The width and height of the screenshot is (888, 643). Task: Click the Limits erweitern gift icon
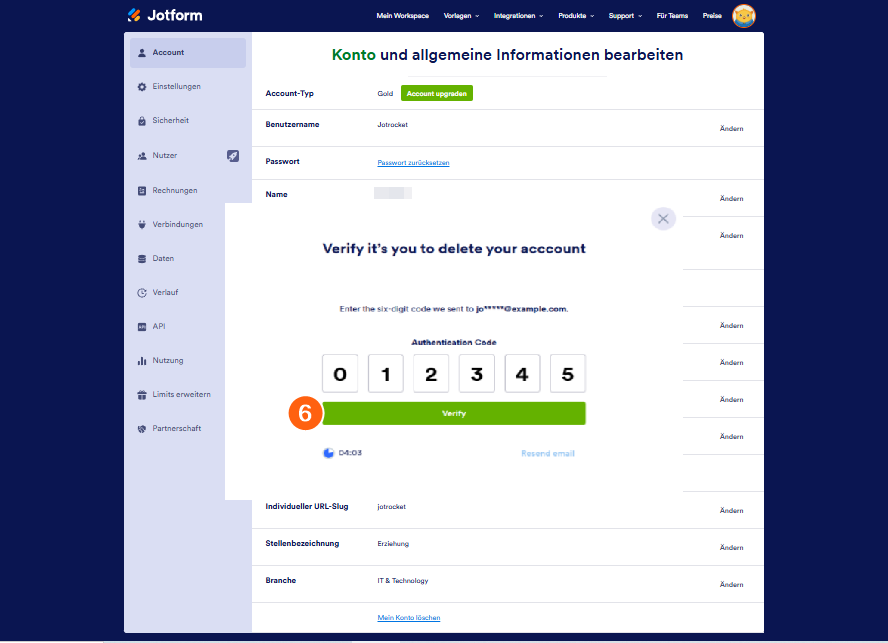click(x=142, y=395)
